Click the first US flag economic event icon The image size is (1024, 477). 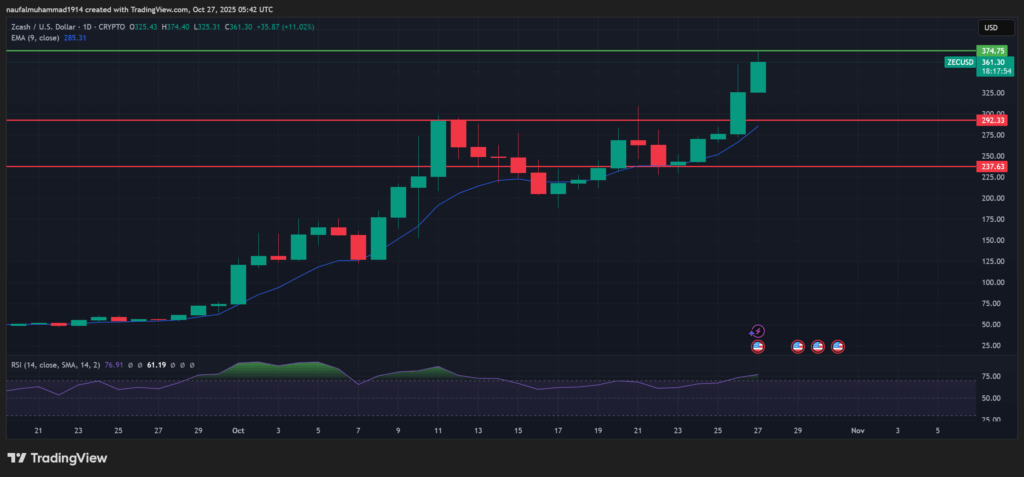(758, 346)
